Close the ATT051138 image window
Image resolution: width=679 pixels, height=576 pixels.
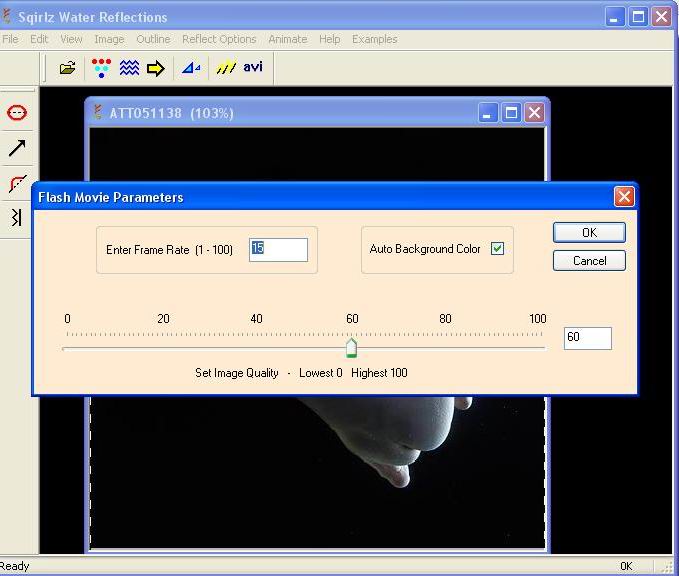click(534, 113)
